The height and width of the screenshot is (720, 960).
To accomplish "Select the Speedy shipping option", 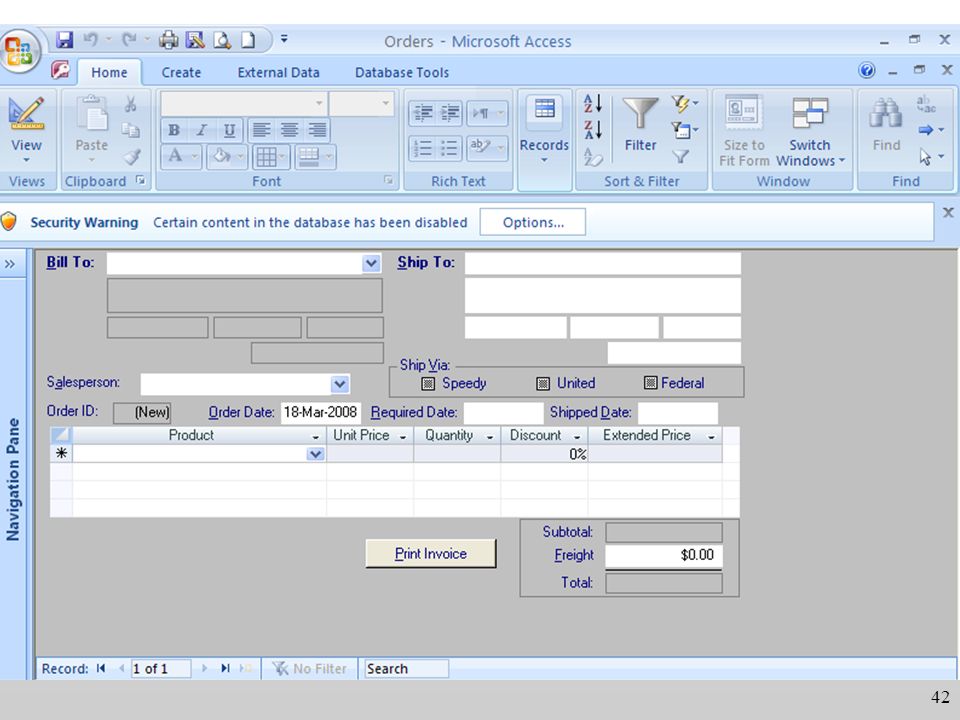I will 428,383.
